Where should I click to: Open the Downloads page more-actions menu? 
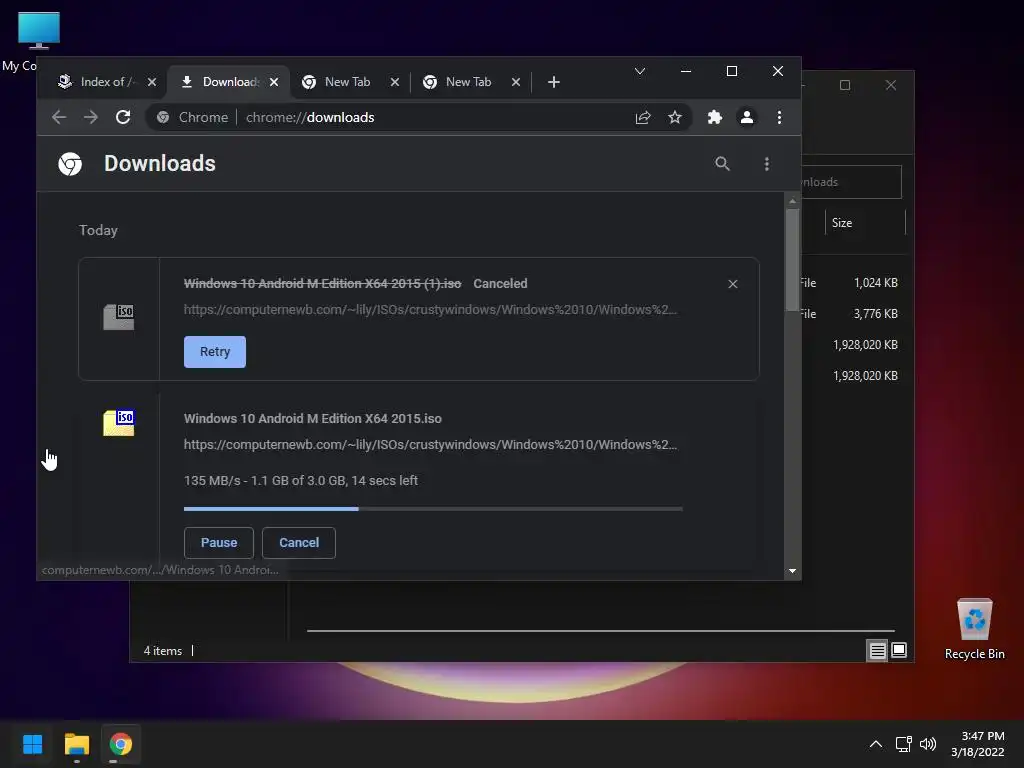click(767, 164)
